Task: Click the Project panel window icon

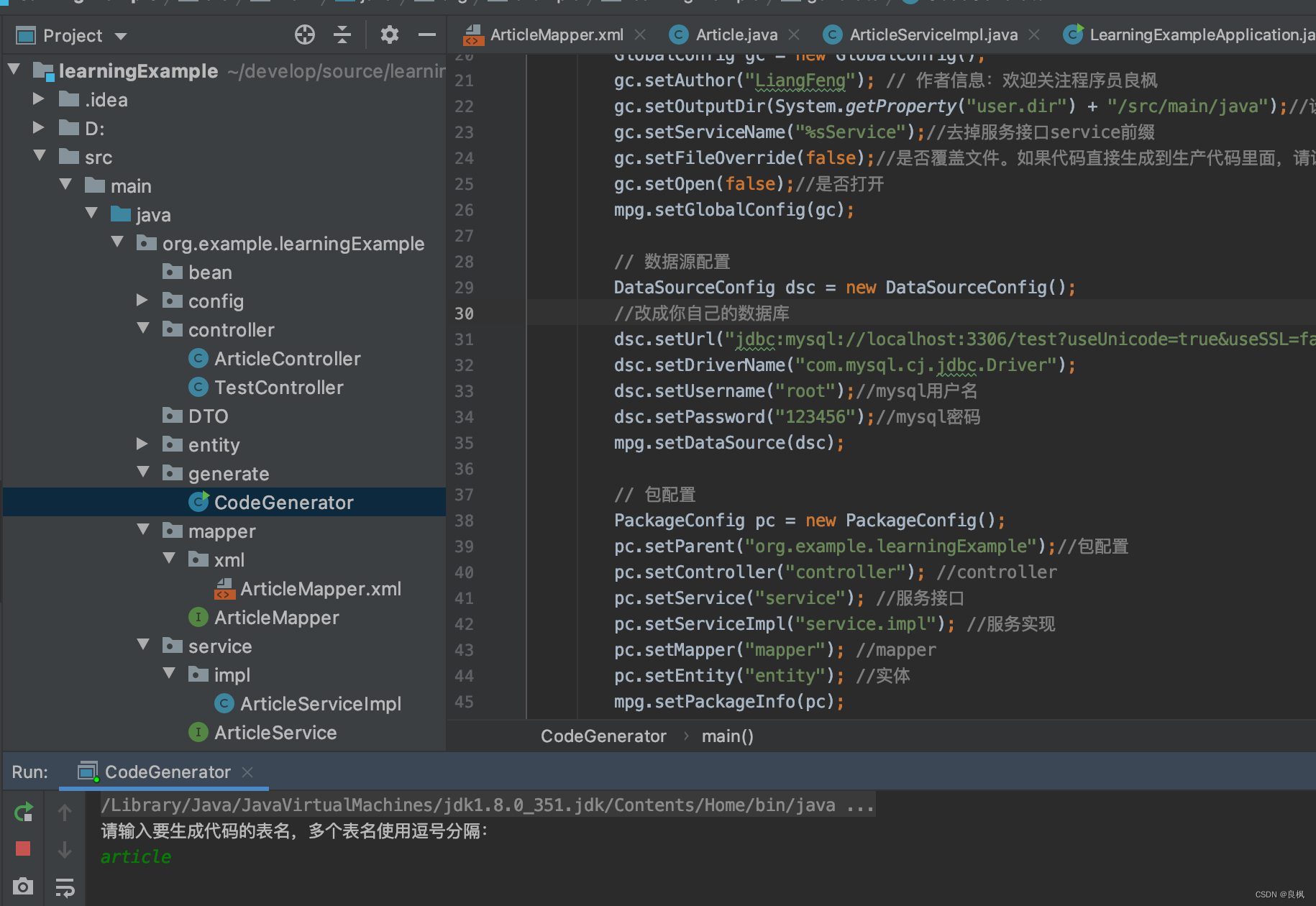Action: point(26,35)
